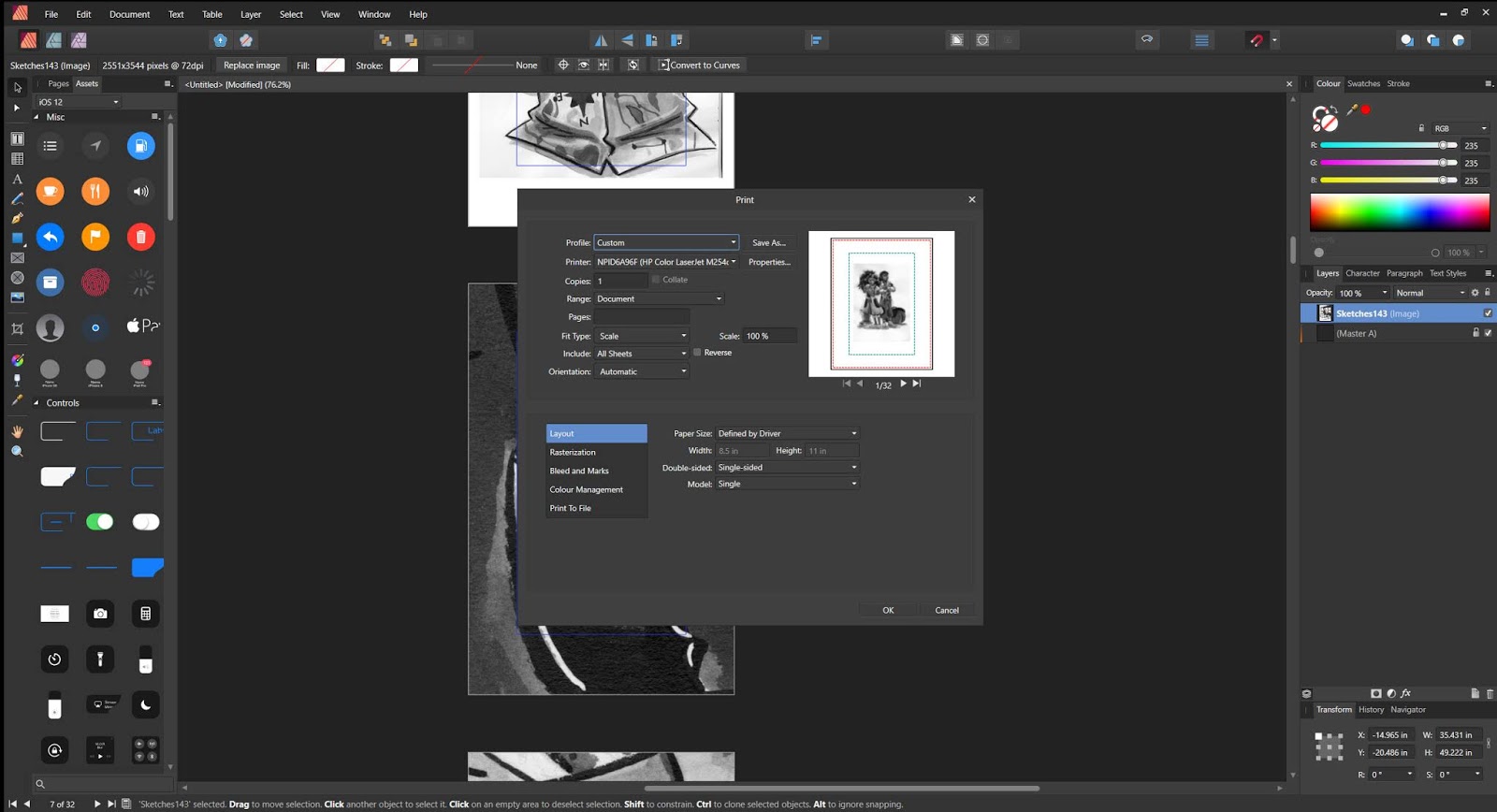Select Colour Management in print options
This screenshot has width=1497, height=812.
click(x=586, y=489)
